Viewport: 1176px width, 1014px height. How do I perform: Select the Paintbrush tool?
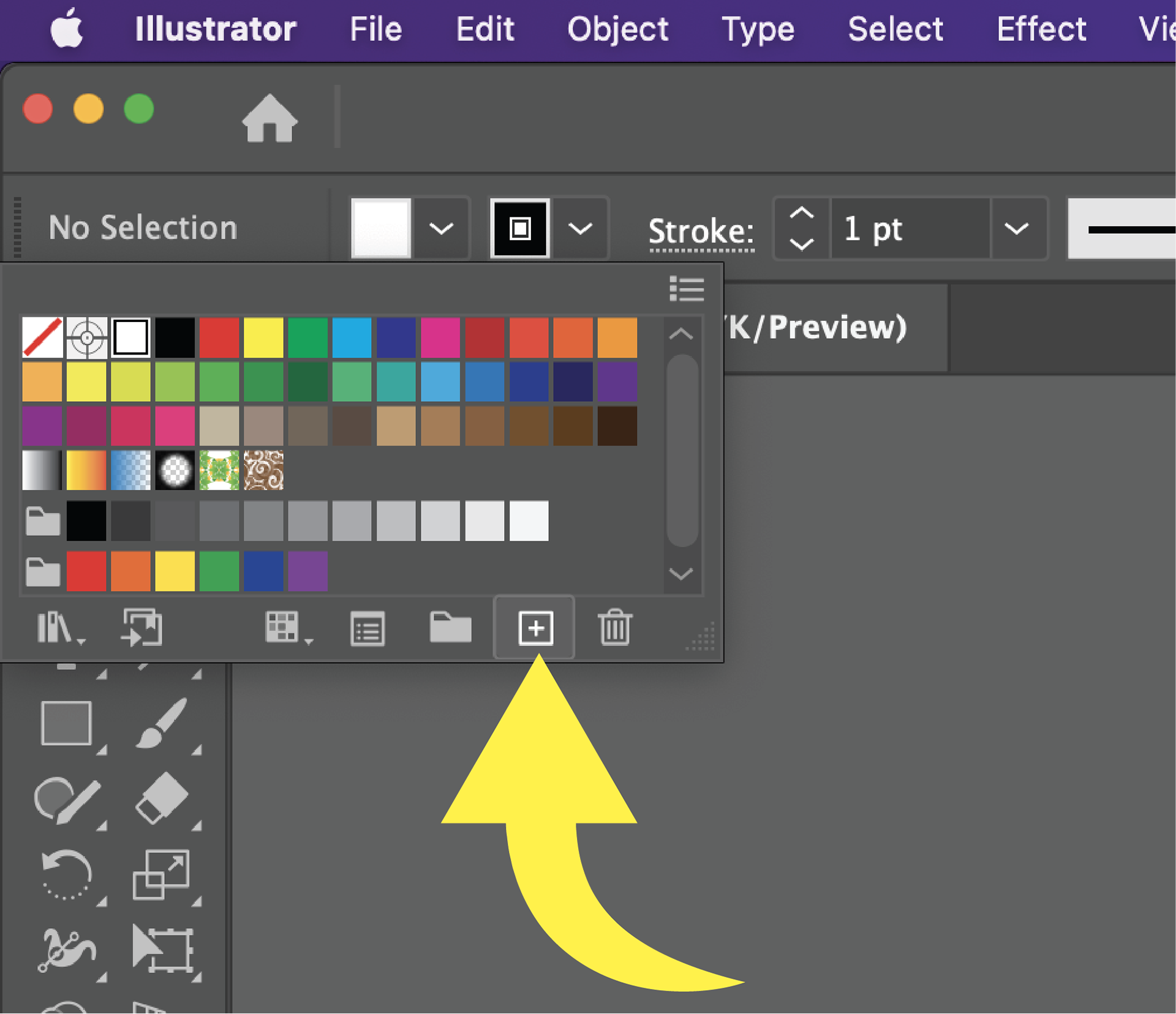tap(160, 723)
